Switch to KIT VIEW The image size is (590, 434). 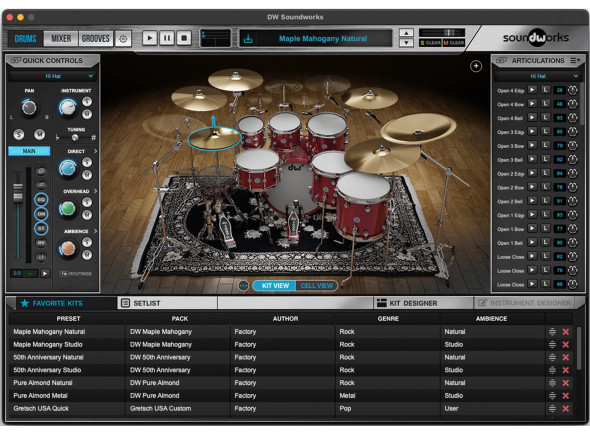pos(275,286)
